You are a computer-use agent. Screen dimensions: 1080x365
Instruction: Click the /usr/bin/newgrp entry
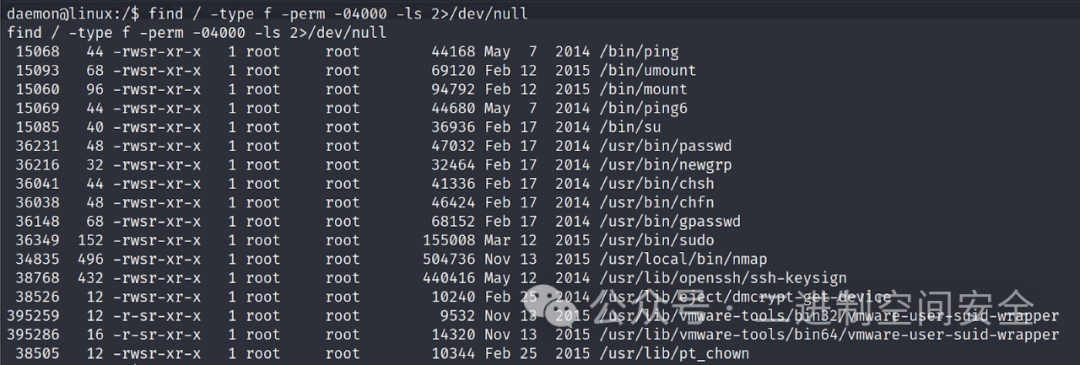coord(665,165)
